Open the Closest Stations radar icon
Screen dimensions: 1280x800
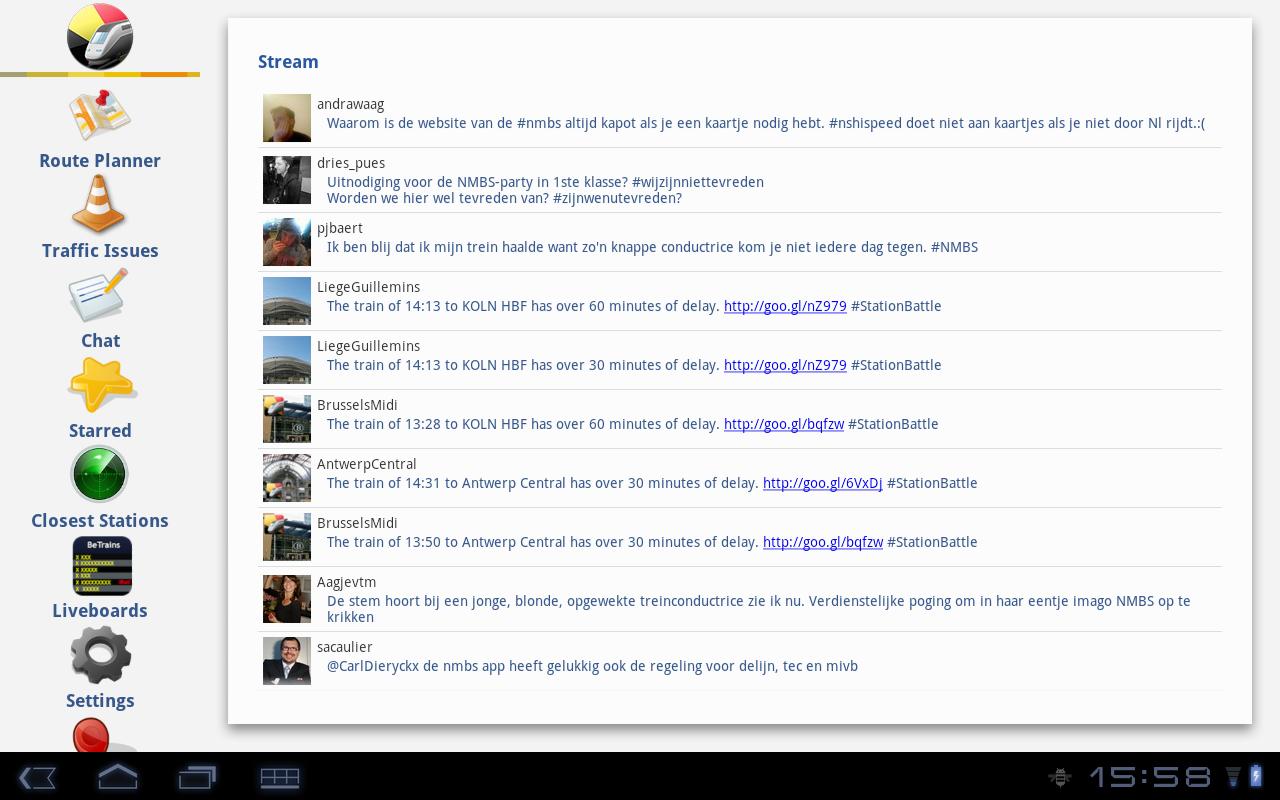pyautogui.click(x=100, y=474)
